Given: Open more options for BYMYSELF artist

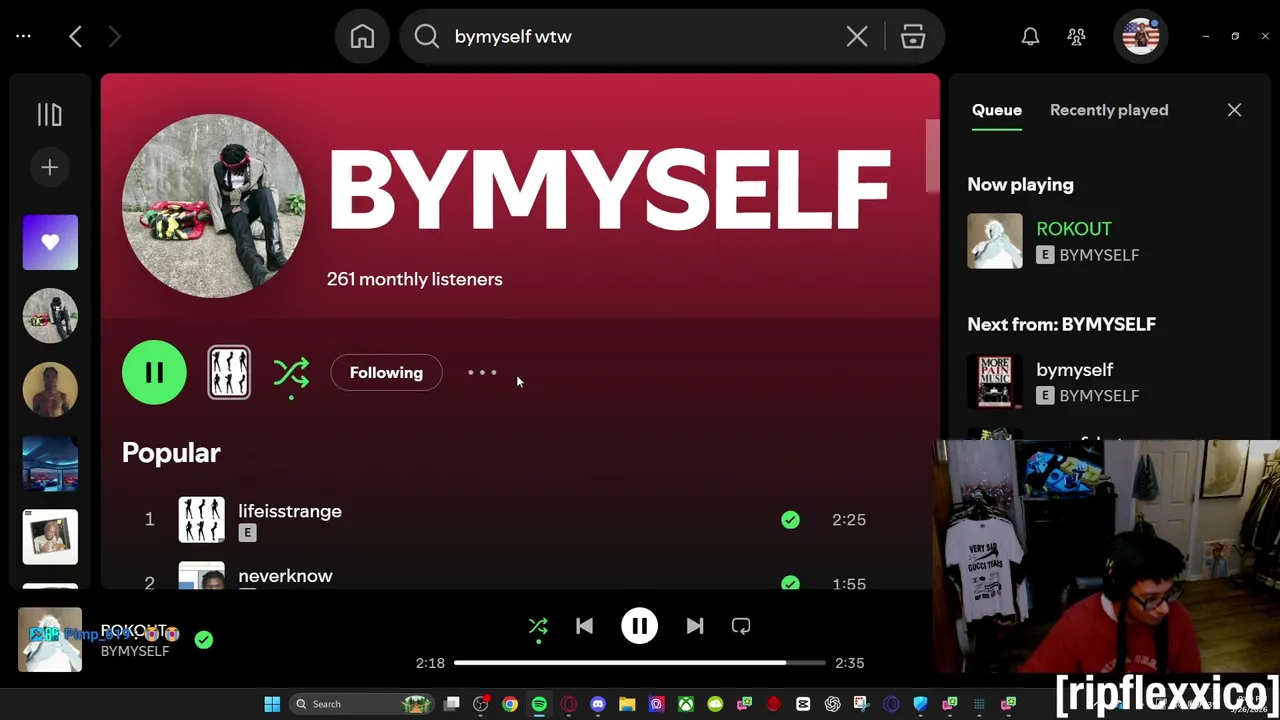Looking at the screenshot, I should (x=482, y=372).
